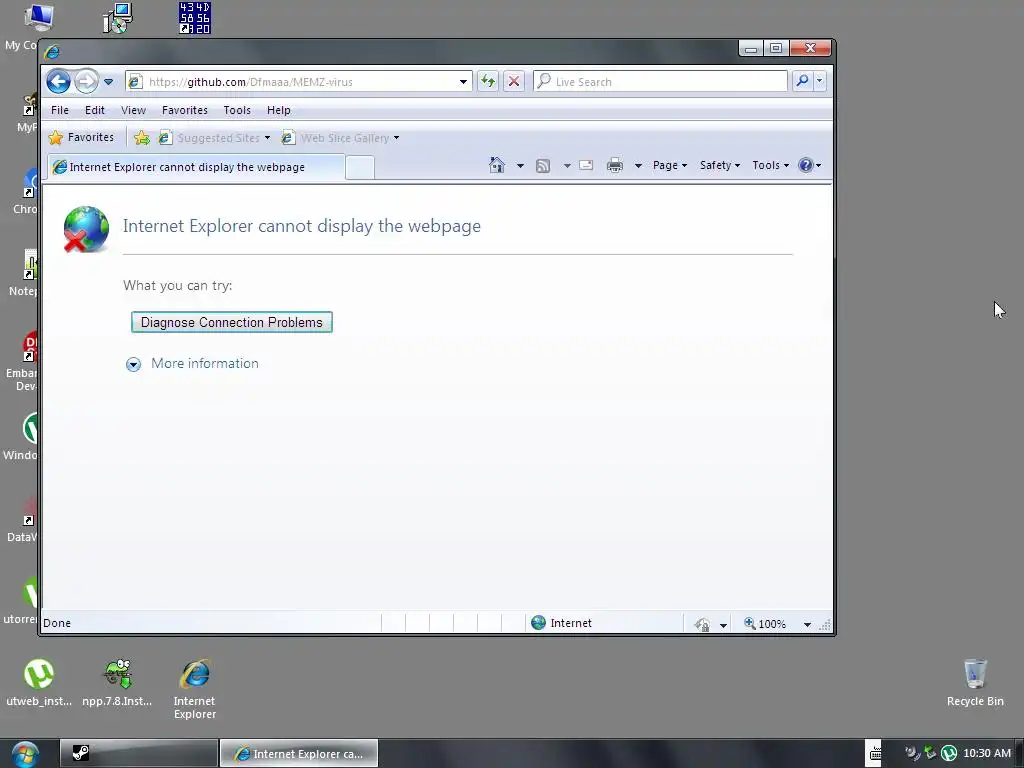Expand the Print options dropdown arrow

638,166
